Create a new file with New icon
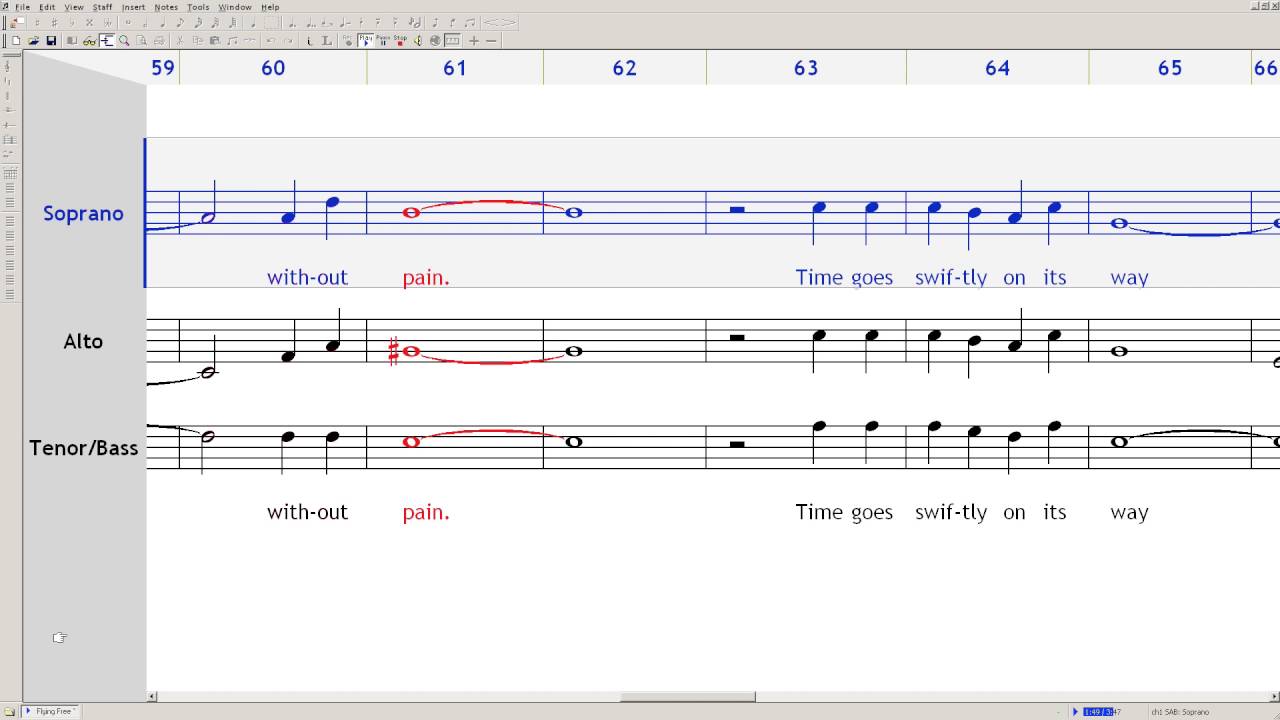The image size is (1280, 720). pos(16,41)
